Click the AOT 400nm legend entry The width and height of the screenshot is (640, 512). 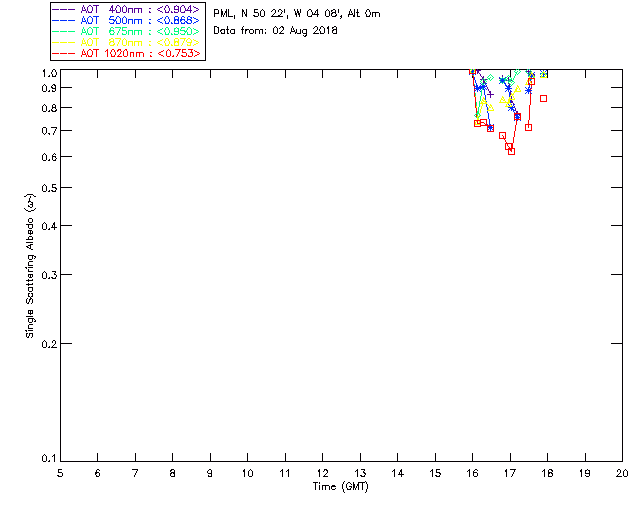coord(126,9)
